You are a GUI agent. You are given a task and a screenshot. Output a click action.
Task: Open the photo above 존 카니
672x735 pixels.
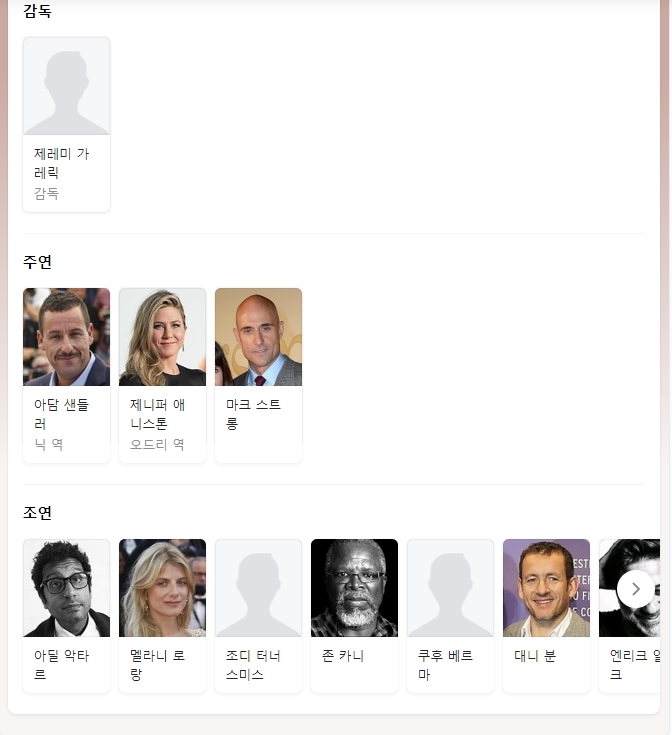pos(354,588)
